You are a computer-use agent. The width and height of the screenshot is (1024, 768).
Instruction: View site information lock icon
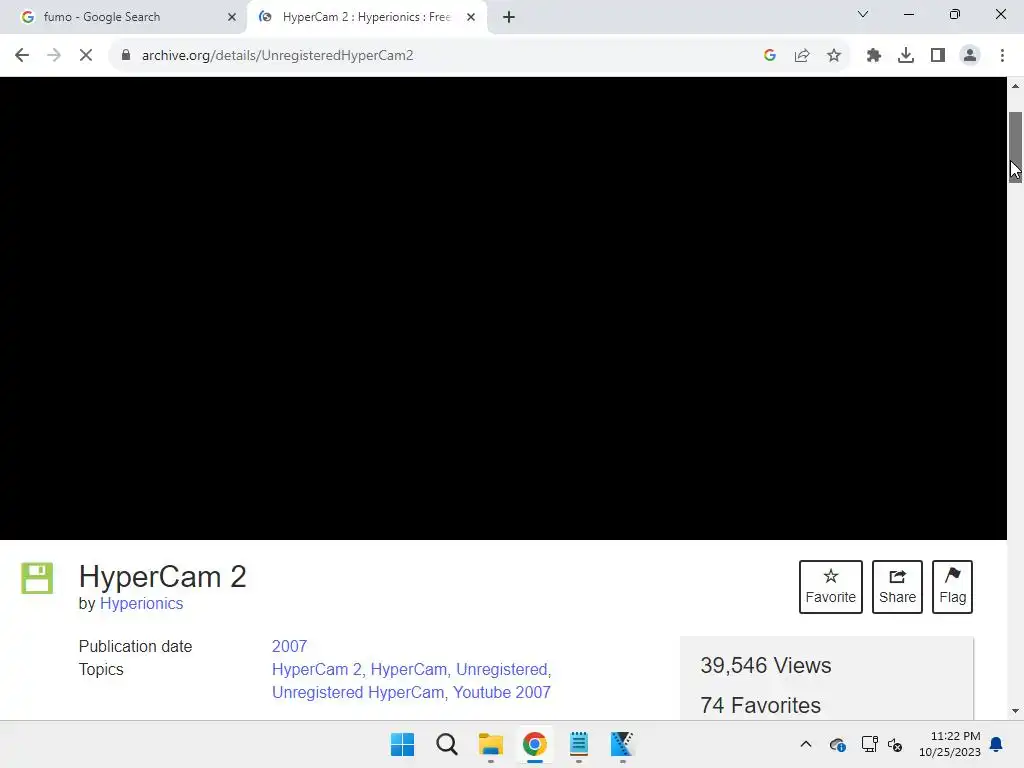(x=126, y=56)
